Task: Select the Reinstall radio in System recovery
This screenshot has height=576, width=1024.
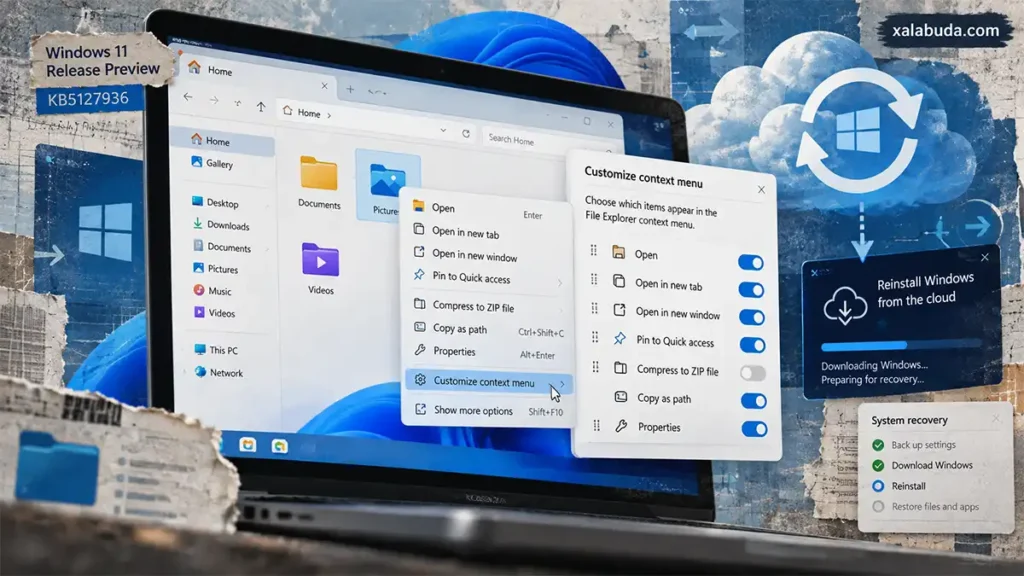Action: 878,486
